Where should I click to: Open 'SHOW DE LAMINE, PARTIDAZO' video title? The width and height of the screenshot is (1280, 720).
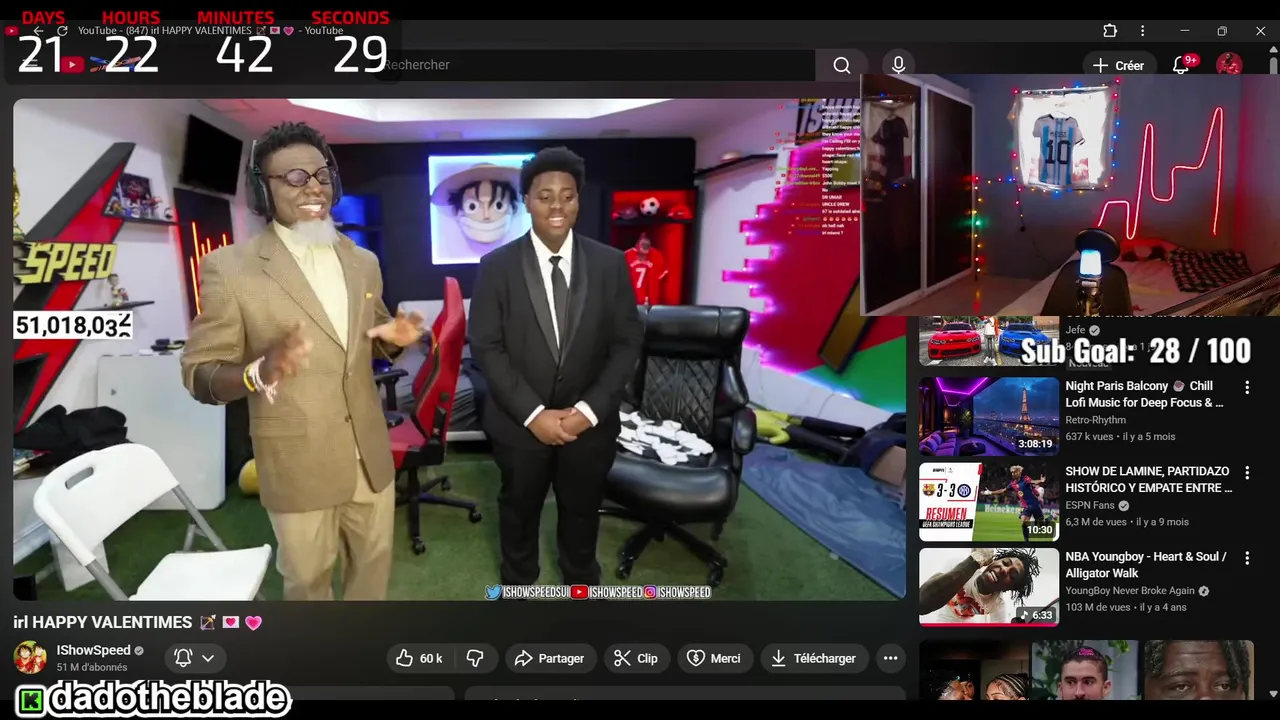(x=1149, y=479)
